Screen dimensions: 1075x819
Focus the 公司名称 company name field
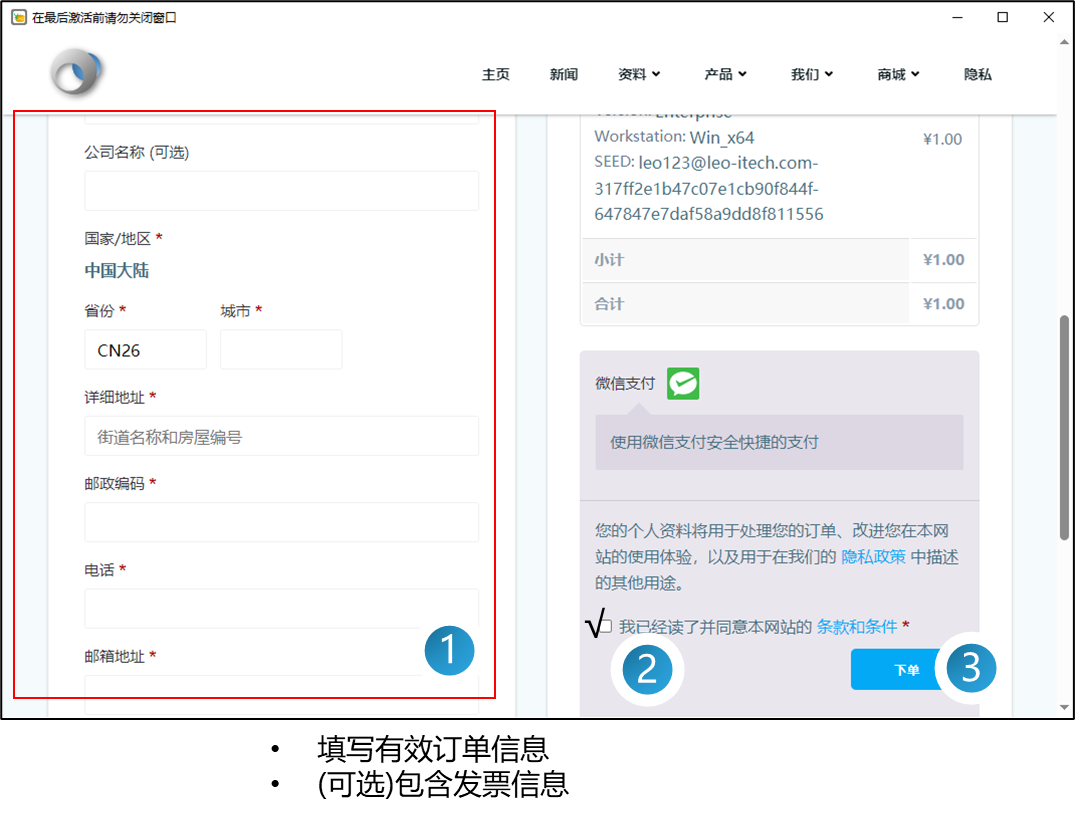click(281, 191)
